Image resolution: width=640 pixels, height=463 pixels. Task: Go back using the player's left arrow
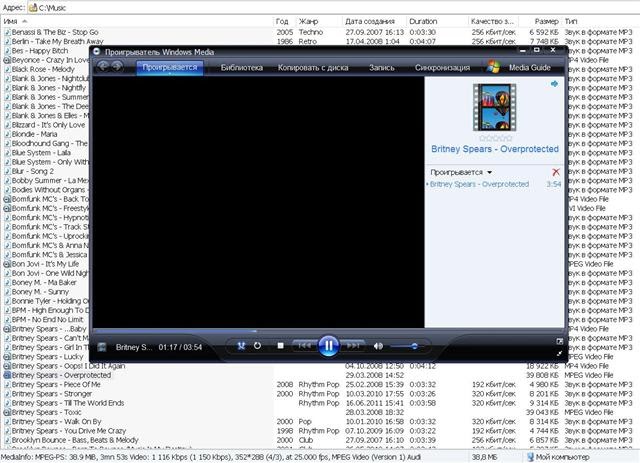pyautogui.click(x=103, y=66)
